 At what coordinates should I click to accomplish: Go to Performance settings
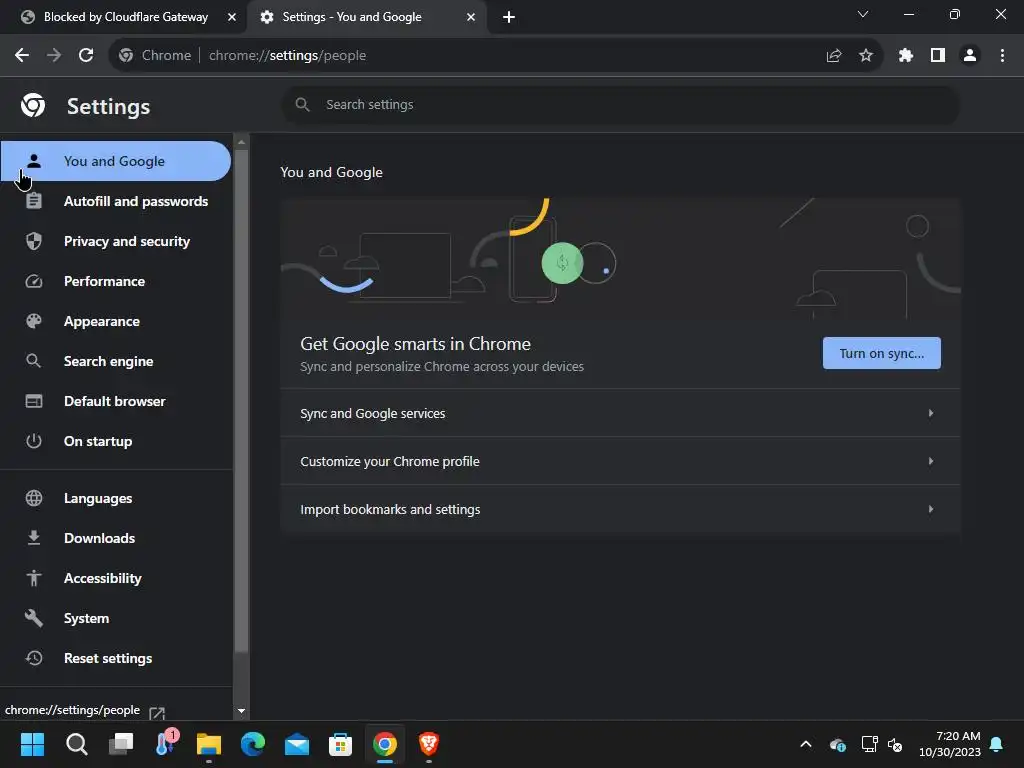click(116, 281)
